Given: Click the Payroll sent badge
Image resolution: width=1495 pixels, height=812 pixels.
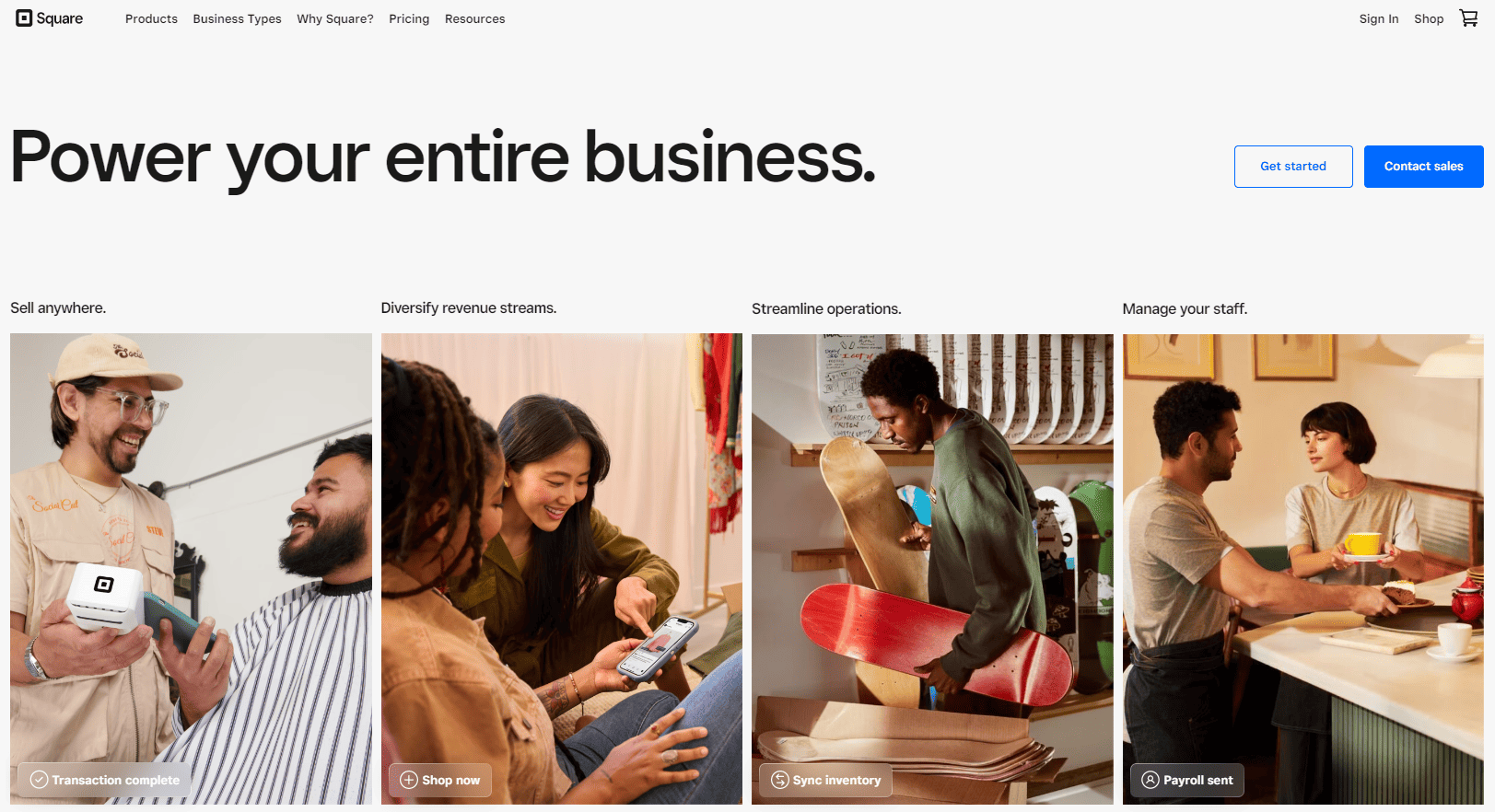Looking at the screenshot, I should 1187,780.
